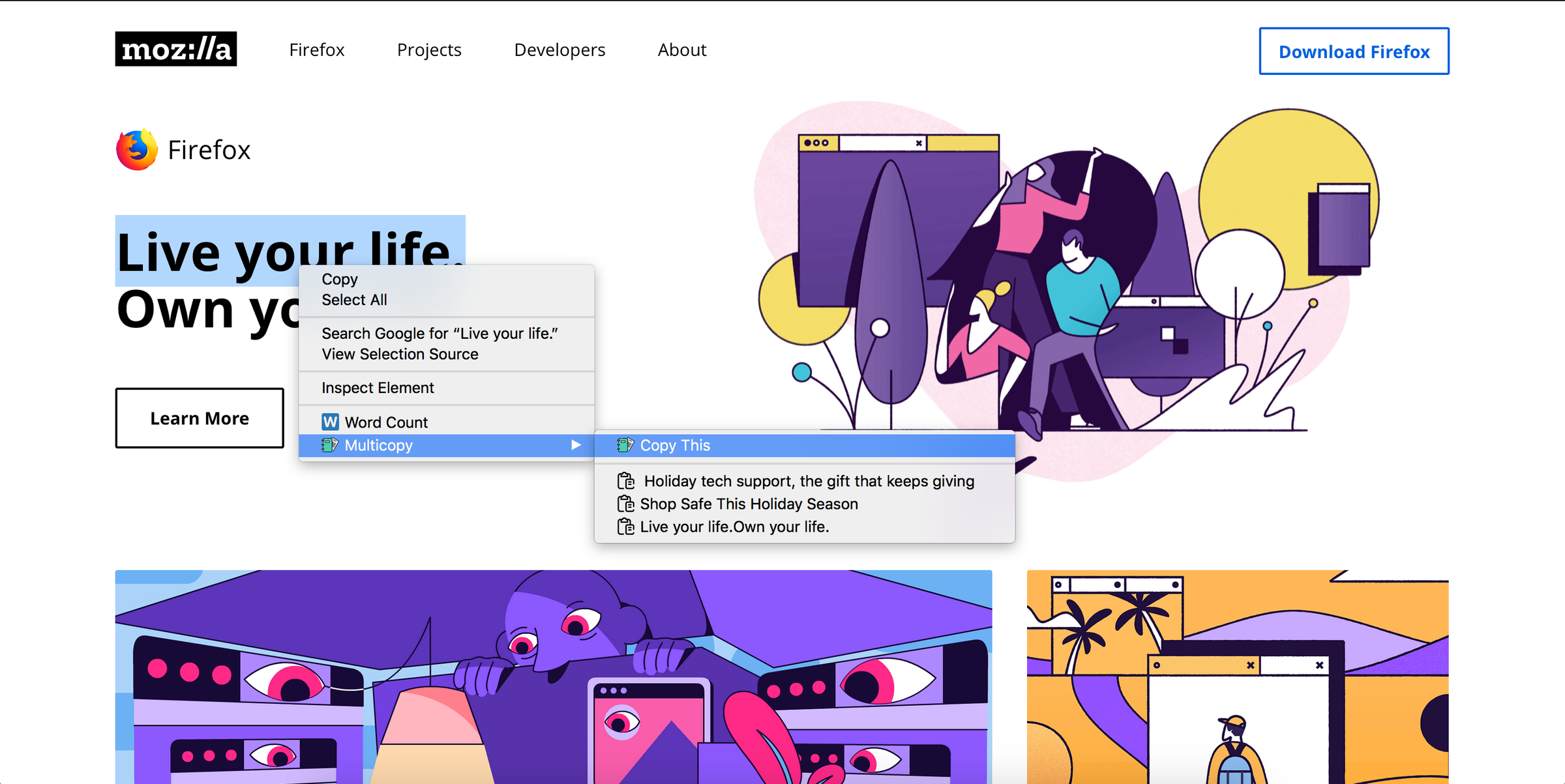Click the About navigation link

pos(682,50)
